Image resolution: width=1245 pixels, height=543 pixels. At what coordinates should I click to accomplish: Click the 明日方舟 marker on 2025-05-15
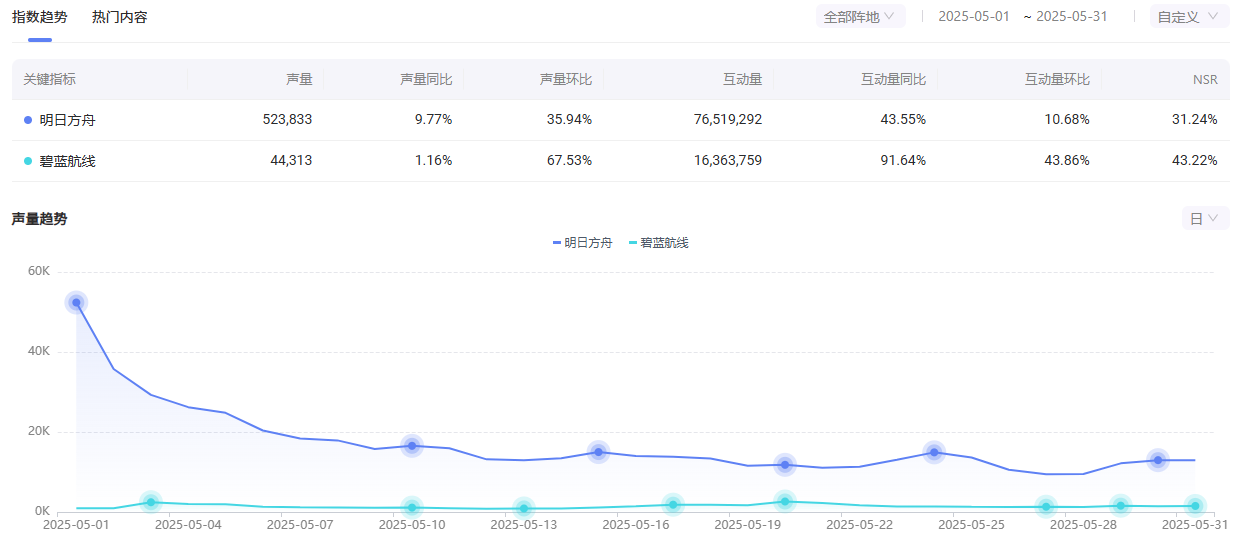click(598, 452)
